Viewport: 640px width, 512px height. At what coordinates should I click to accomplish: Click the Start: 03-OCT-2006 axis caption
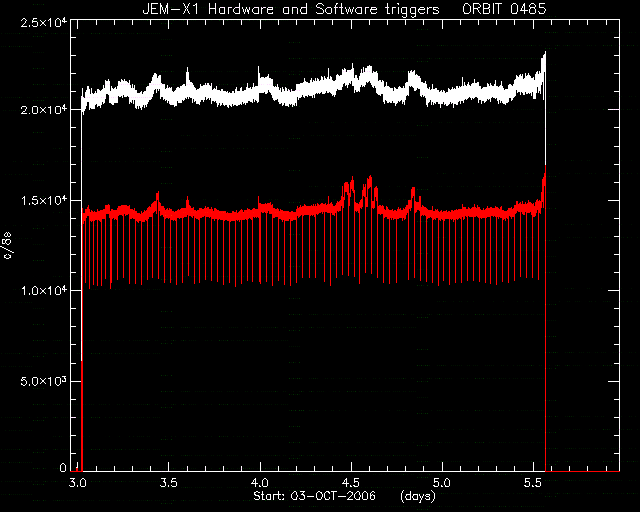[x=314, y=496]
